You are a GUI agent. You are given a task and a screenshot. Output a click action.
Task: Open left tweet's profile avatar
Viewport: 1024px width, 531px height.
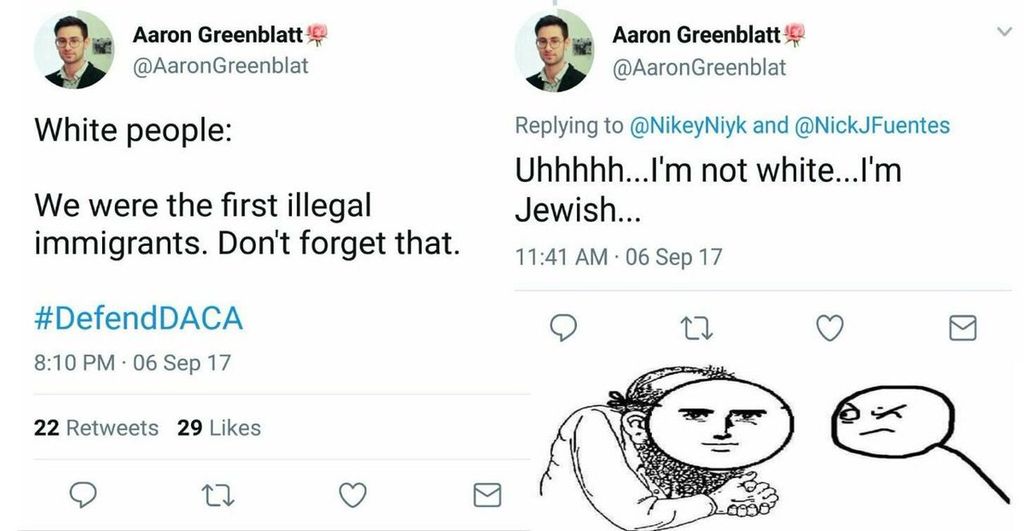pyautogui.click(x=72, y=51)
